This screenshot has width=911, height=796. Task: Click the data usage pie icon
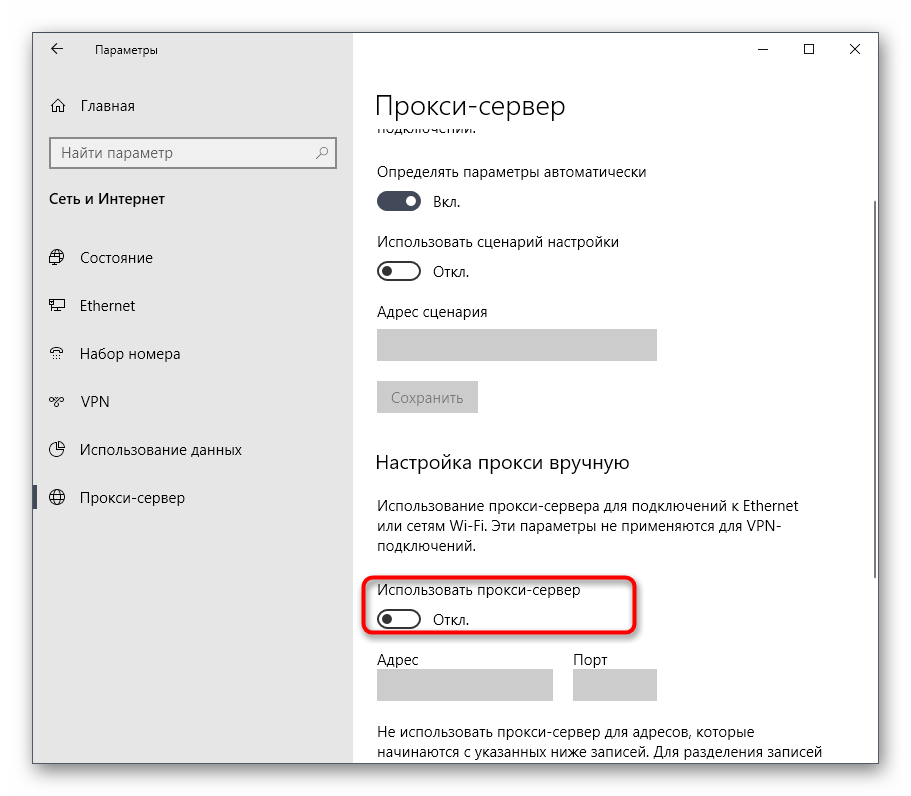click(x=57, y=450)
